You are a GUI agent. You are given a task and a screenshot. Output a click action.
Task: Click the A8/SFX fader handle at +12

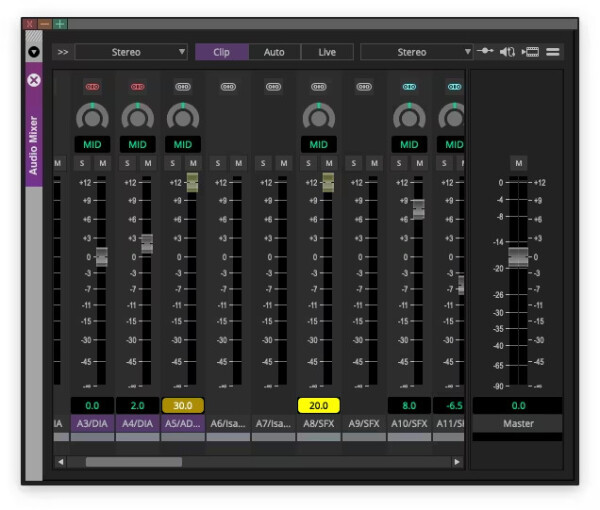pos(328,182)
